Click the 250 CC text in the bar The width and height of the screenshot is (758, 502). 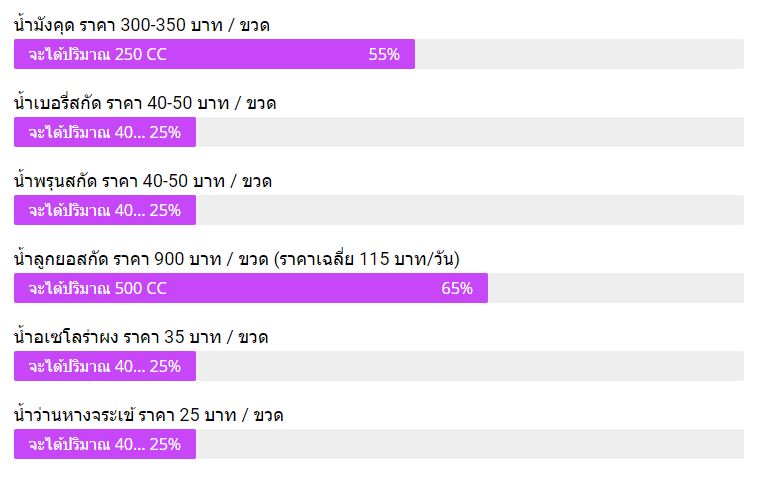tap(141, 54)
